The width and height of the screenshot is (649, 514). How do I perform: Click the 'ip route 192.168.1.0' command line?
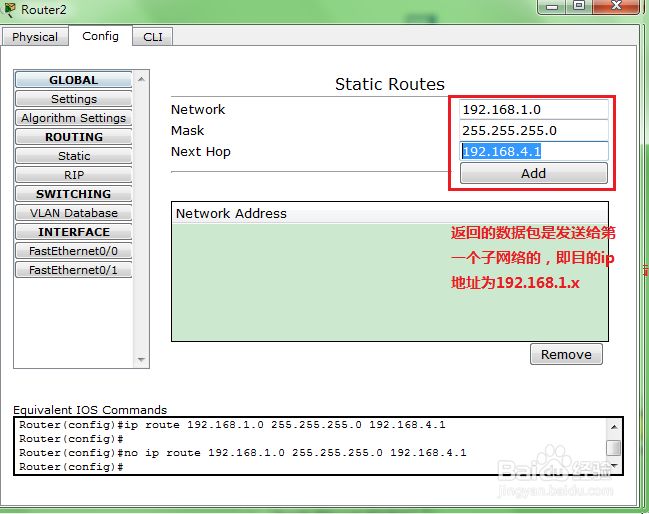232,425
